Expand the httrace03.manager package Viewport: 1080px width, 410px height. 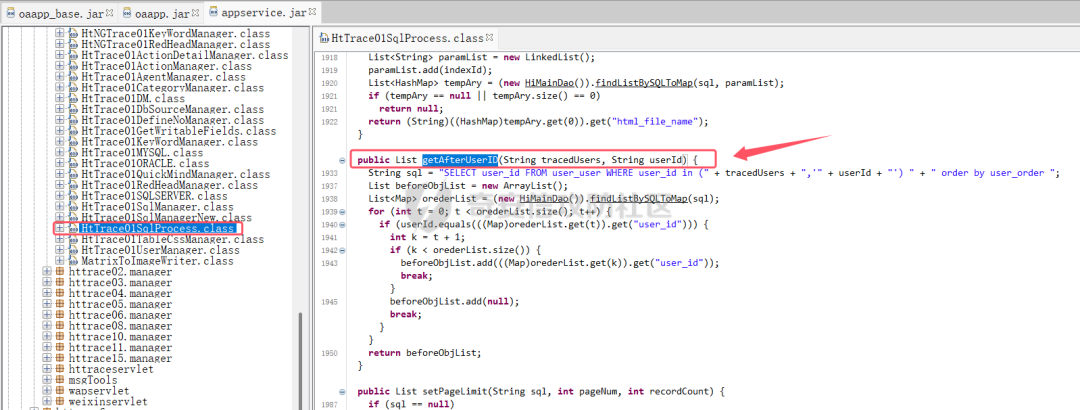pos(47,283)
